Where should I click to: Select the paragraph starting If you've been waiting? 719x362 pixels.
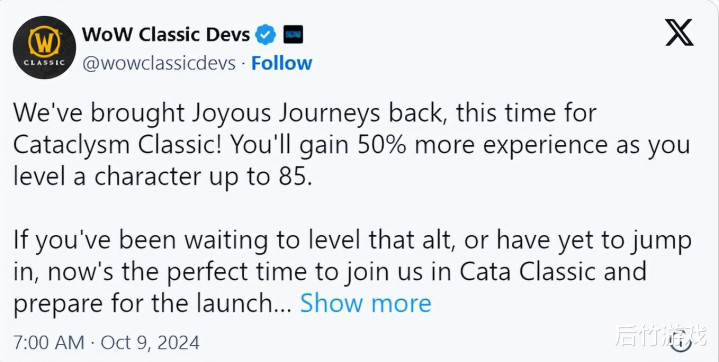coord(352,272)
